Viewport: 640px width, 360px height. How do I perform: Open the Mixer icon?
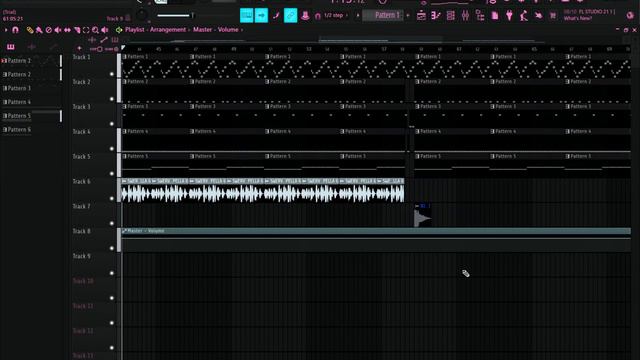465,16
